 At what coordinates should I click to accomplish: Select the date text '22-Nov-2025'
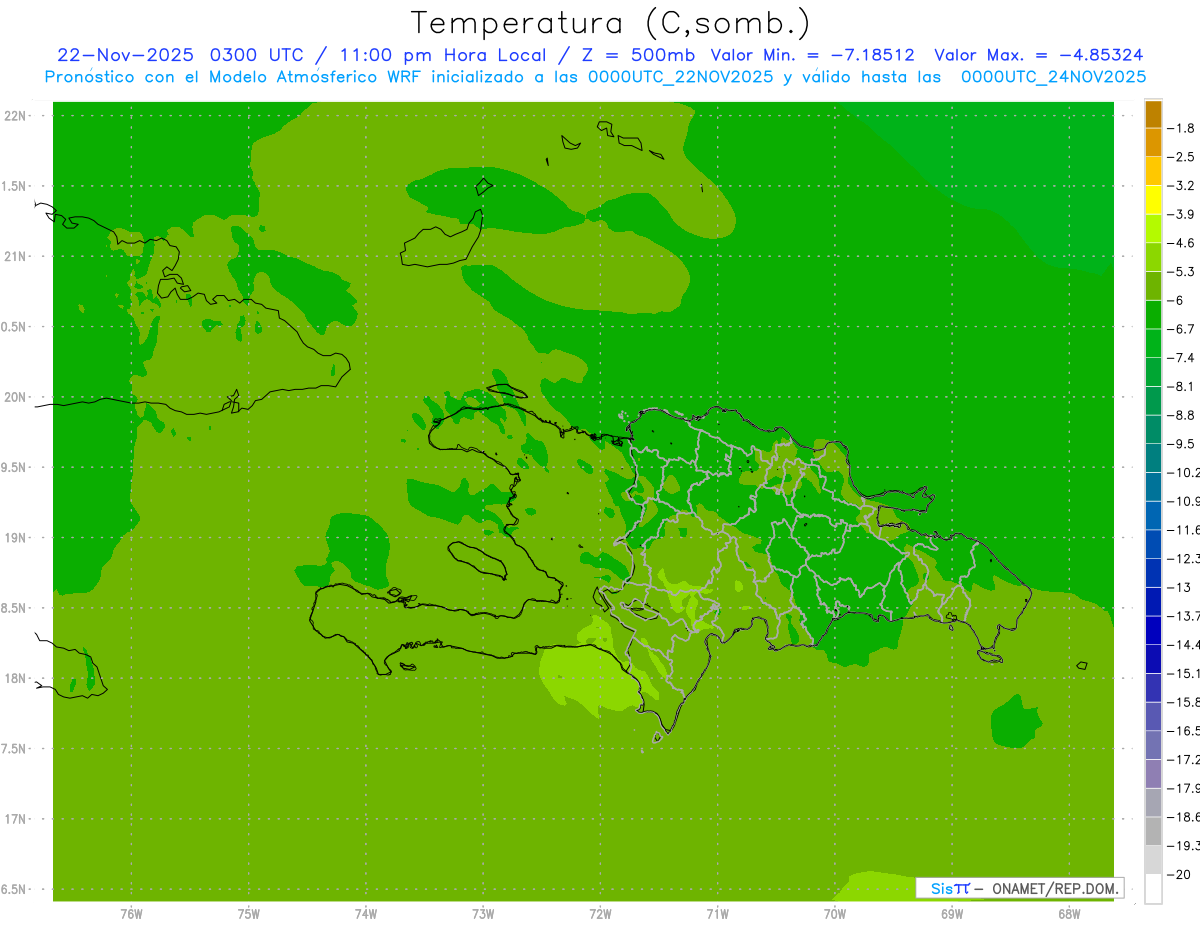[126, 55]
